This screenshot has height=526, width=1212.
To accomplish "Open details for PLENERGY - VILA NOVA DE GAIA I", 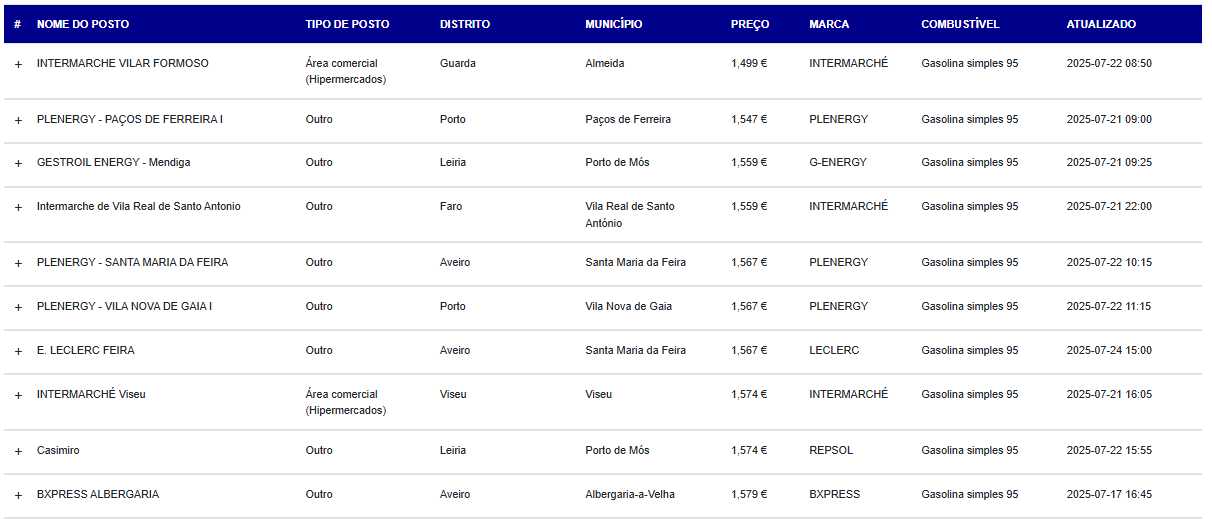I will coord(18,307).
